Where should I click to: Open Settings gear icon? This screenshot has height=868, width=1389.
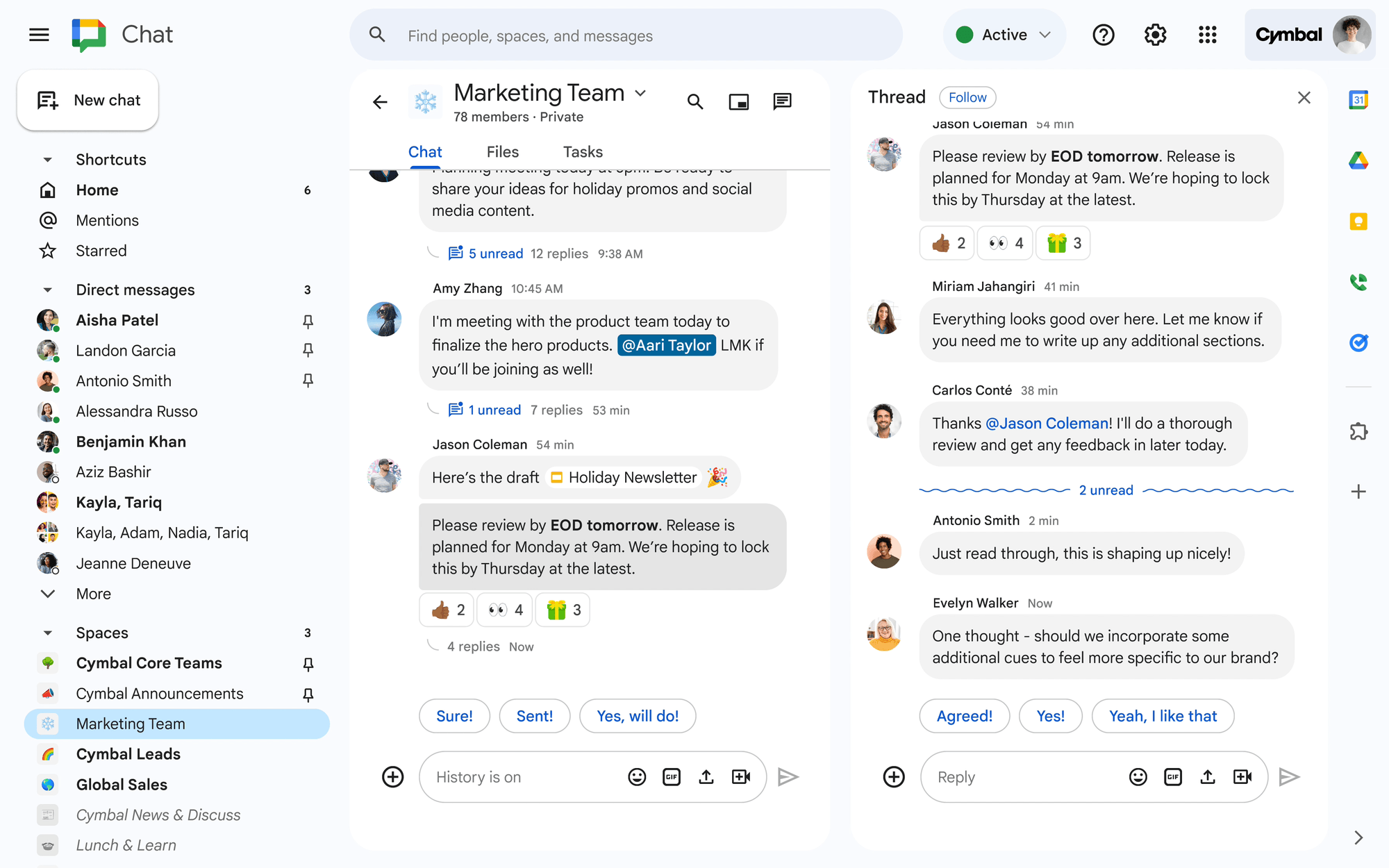[x=1155, y=35]
